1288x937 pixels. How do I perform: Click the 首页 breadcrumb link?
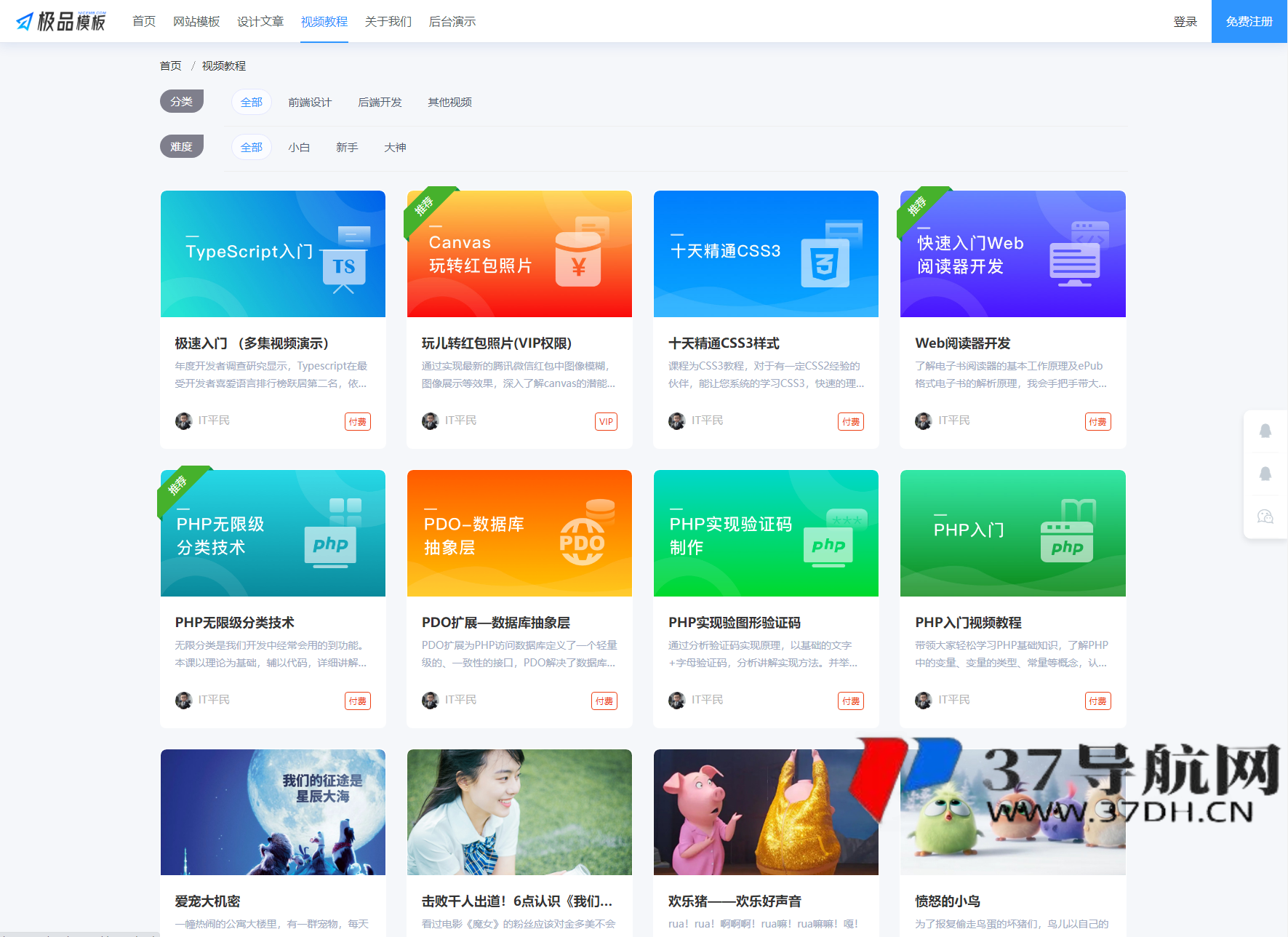click(170, 65)
